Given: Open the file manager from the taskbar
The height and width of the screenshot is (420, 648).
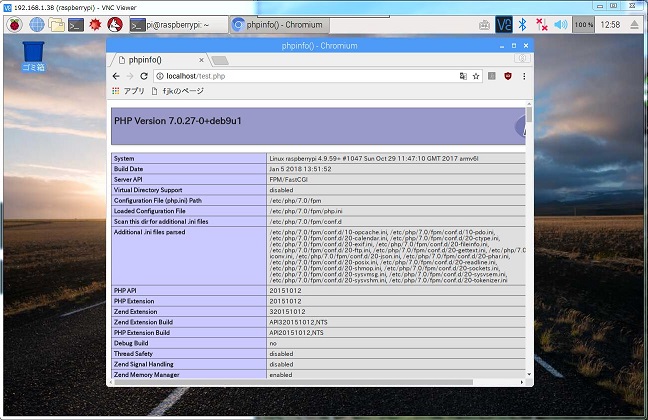Looking at the screenshot, I should point(58,25).
